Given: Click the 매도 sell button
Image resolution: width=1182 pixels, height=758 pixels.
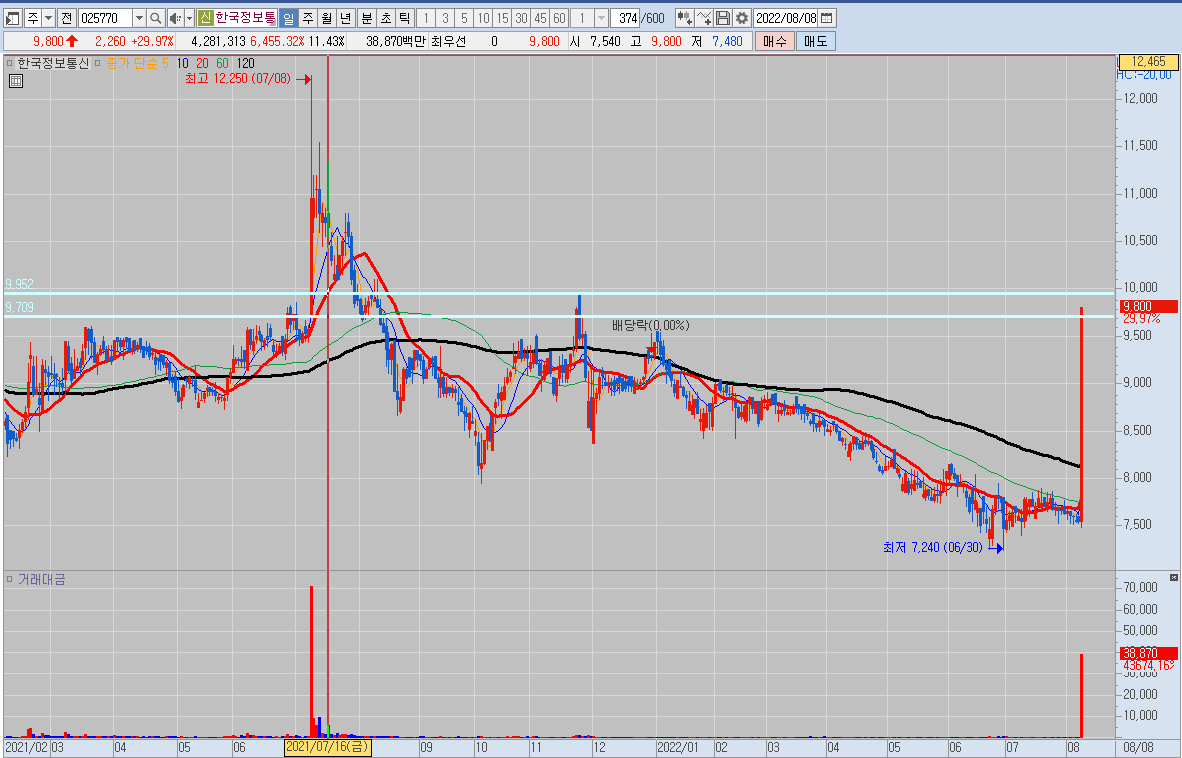Looking at the screenshot, I should pyautogui.click(x=816, y=41).
